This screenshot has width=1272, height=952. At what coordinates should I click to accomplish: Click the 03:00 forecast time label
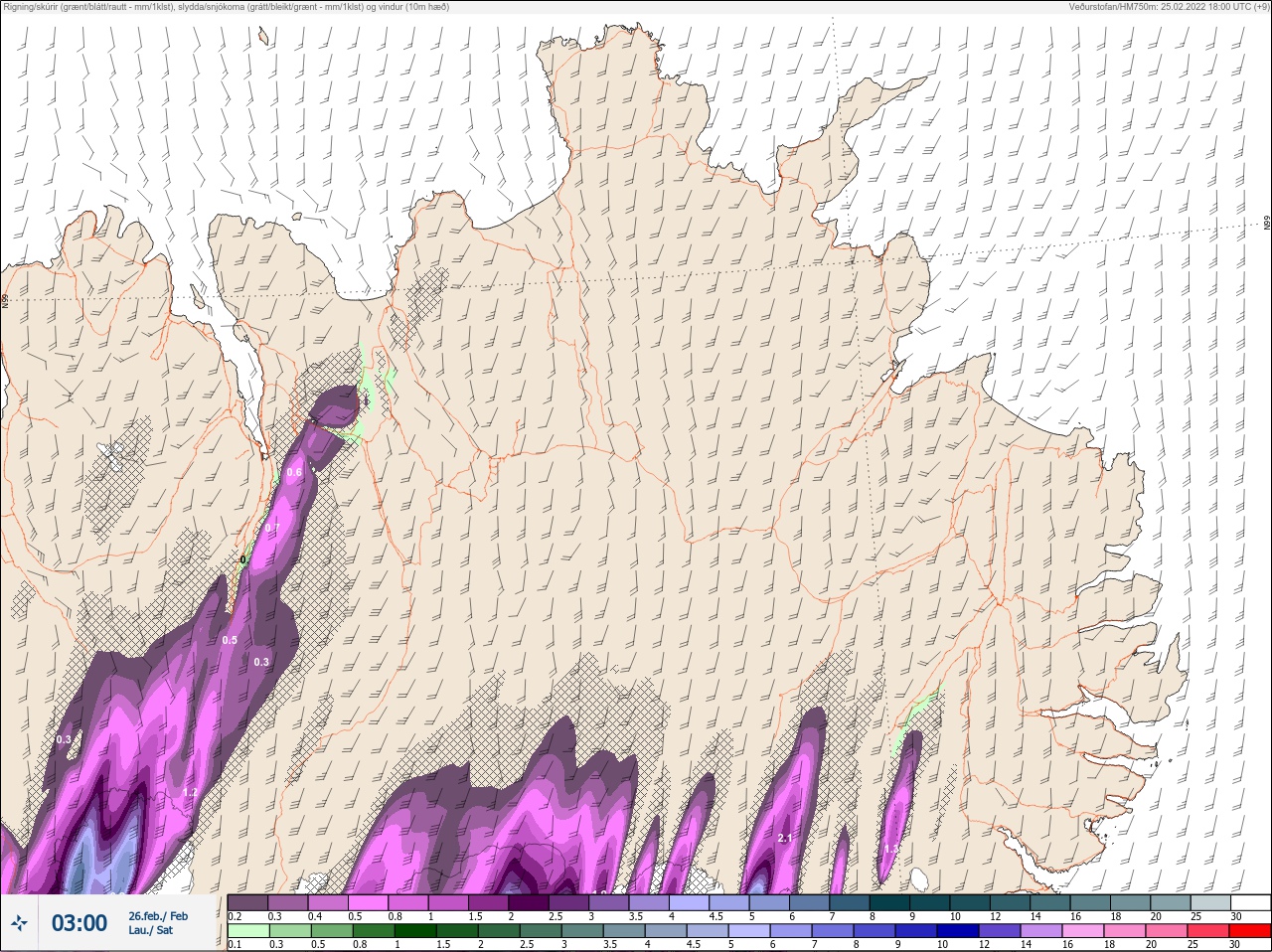click(x=79, y=923)
